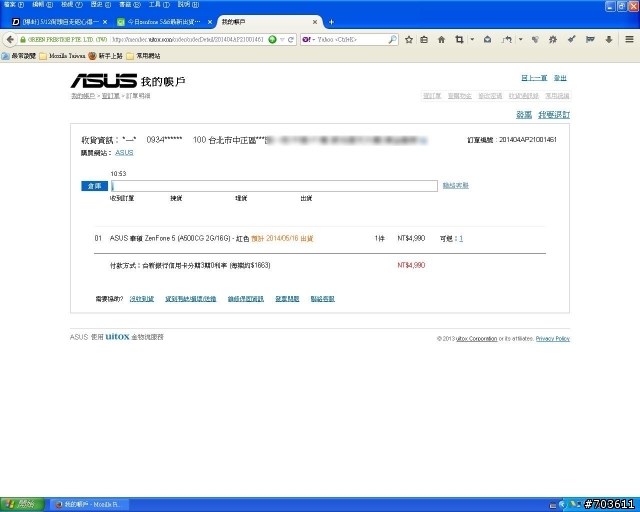Click 聯絡客服 in the bottom help row
640x512 pixels.
(x=322, y=299)
